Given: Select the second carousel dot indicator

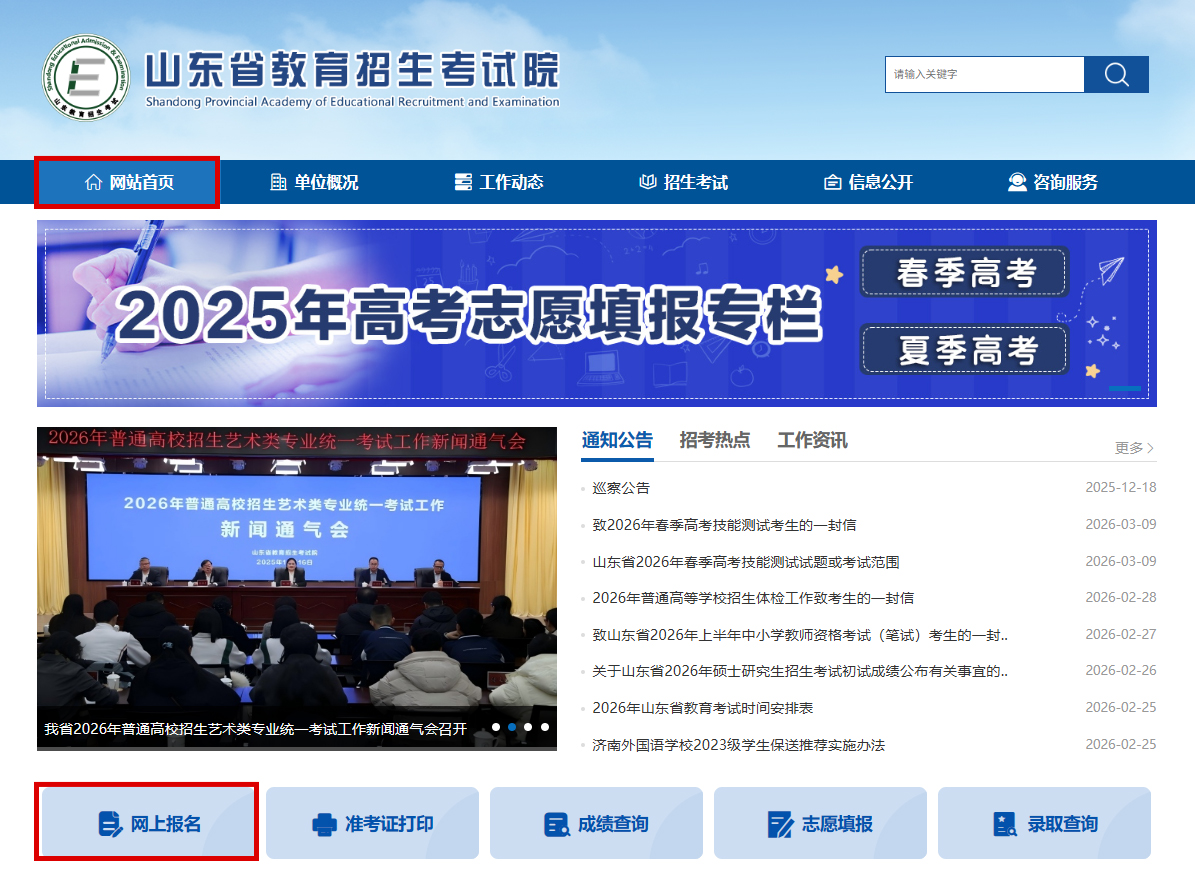Looking at the screenshot, I should [512, 727].
